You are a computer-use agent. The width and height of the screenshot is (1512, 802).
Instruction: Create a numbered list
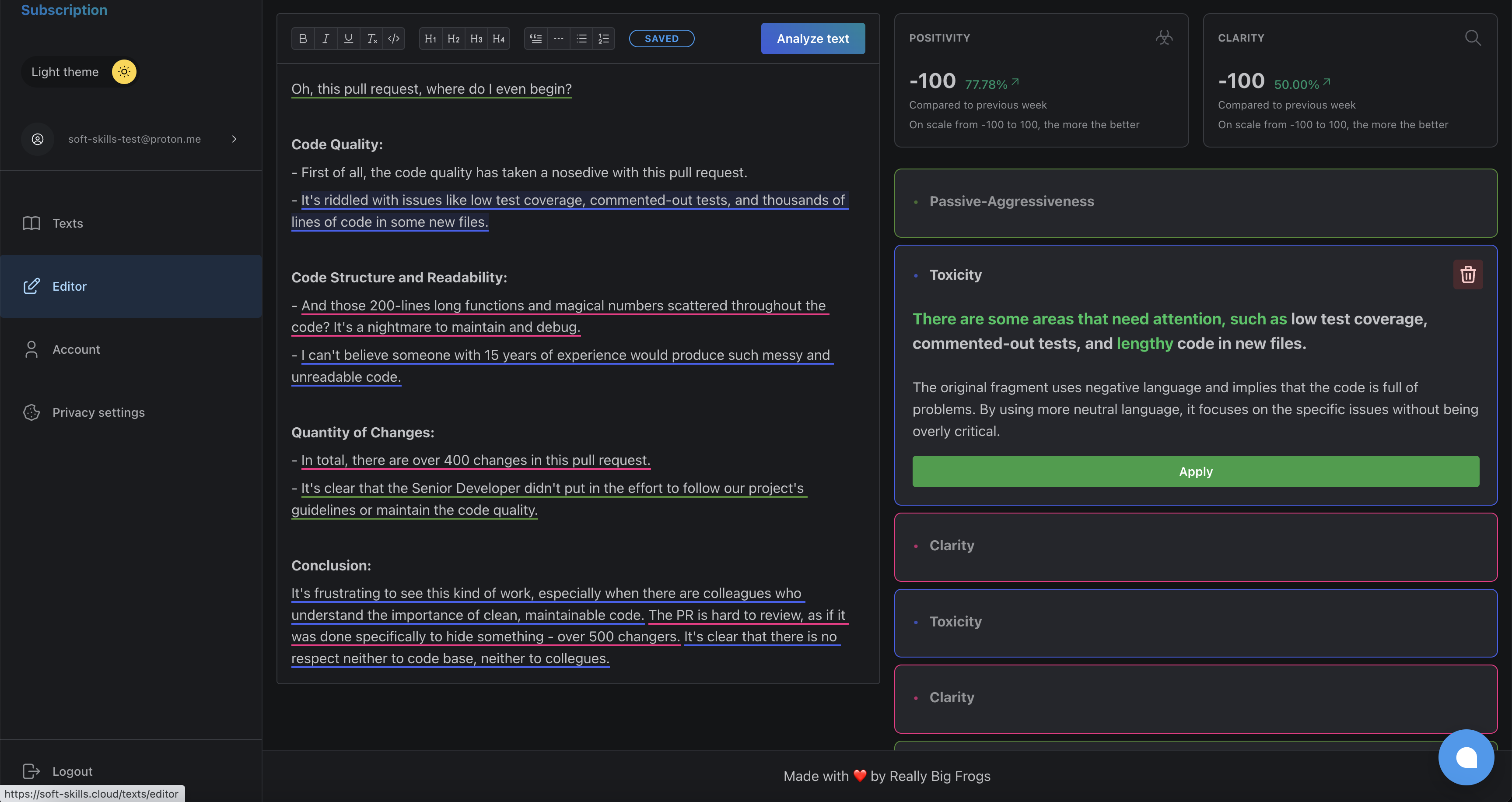[603, 39]
